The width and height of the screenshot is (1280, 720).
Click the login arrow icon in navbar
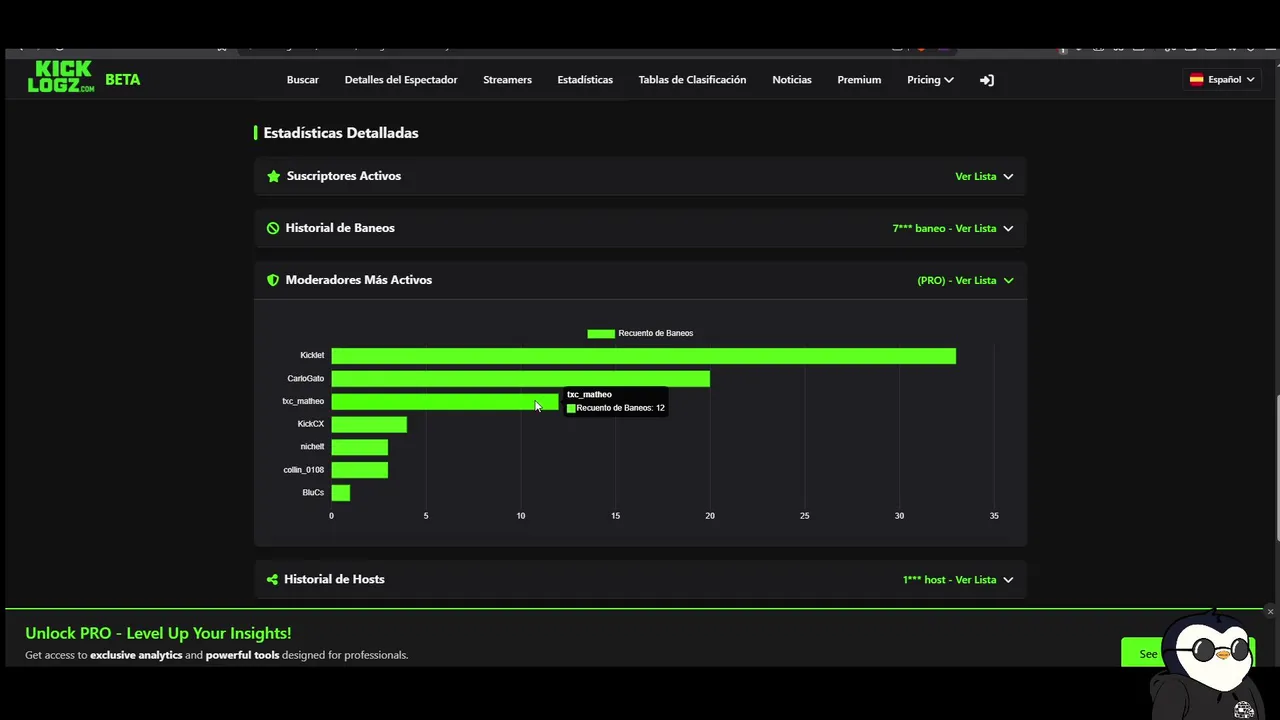point(987,80)
